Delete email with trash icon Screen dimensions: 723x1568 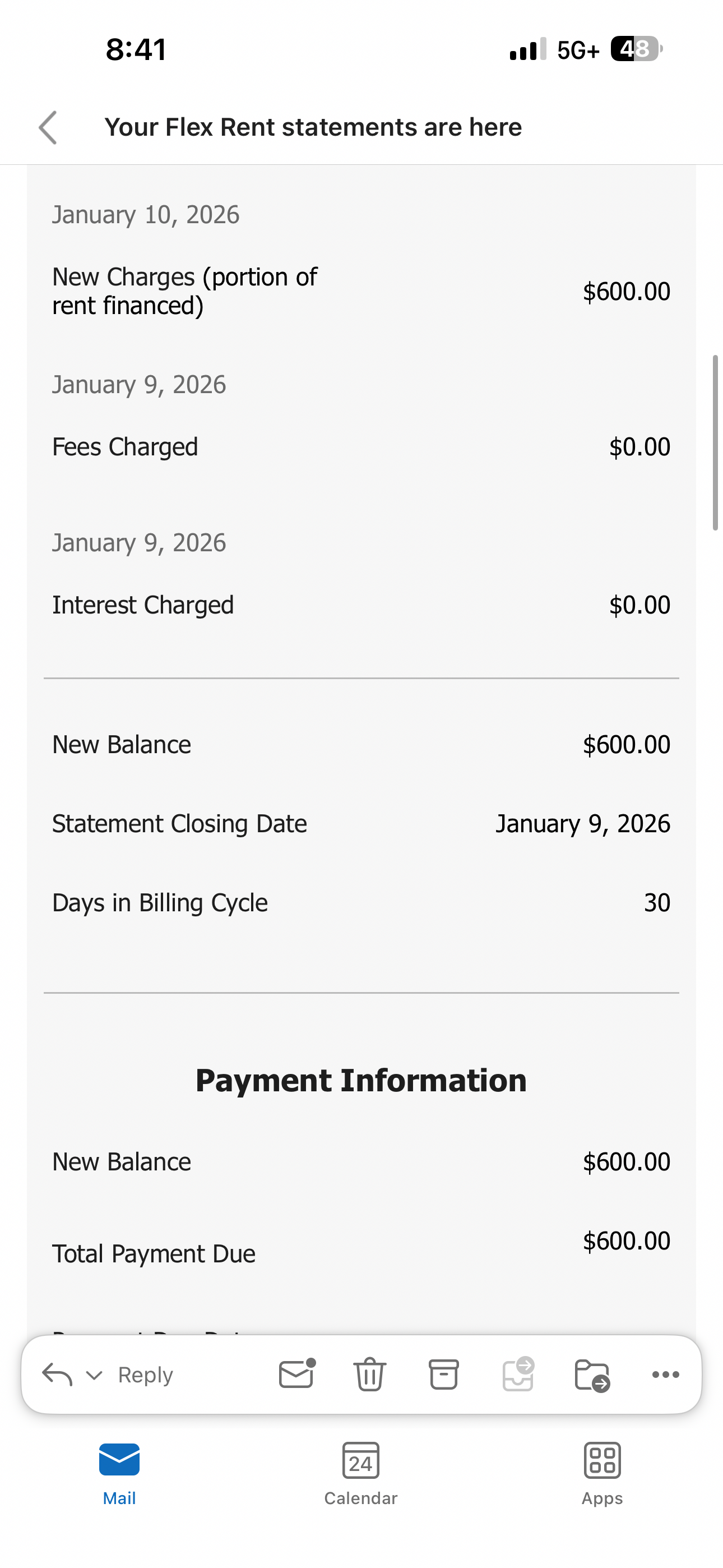click(x=369, y=1375)
